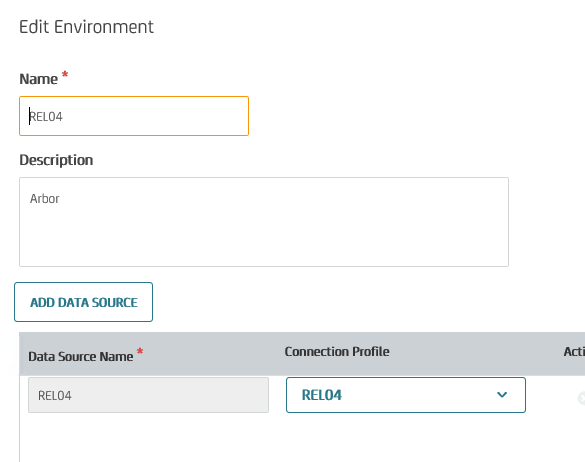Click the disabled Data Source Name field
Image resolution: width=585 pixels, height=462 pixels.
click(148, 395)
